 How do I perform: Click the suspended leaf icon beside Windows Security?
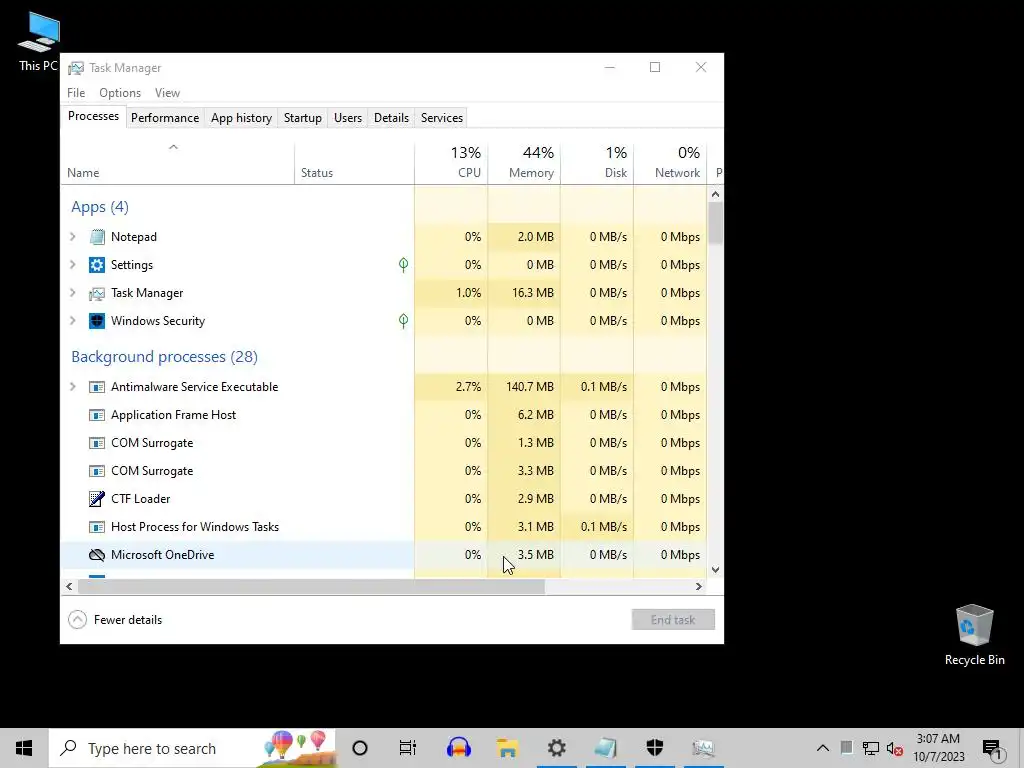pyautogui.click(x=404, y=321)
